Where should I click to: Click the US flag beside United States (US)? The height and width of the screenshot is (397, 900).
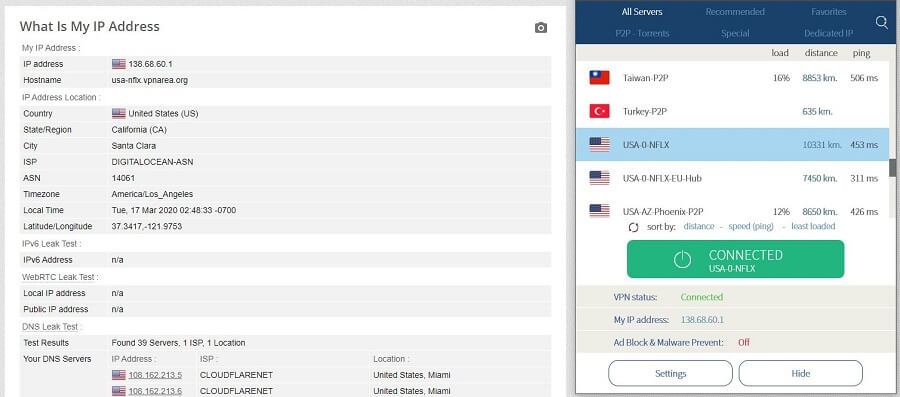tap(119, 114)
